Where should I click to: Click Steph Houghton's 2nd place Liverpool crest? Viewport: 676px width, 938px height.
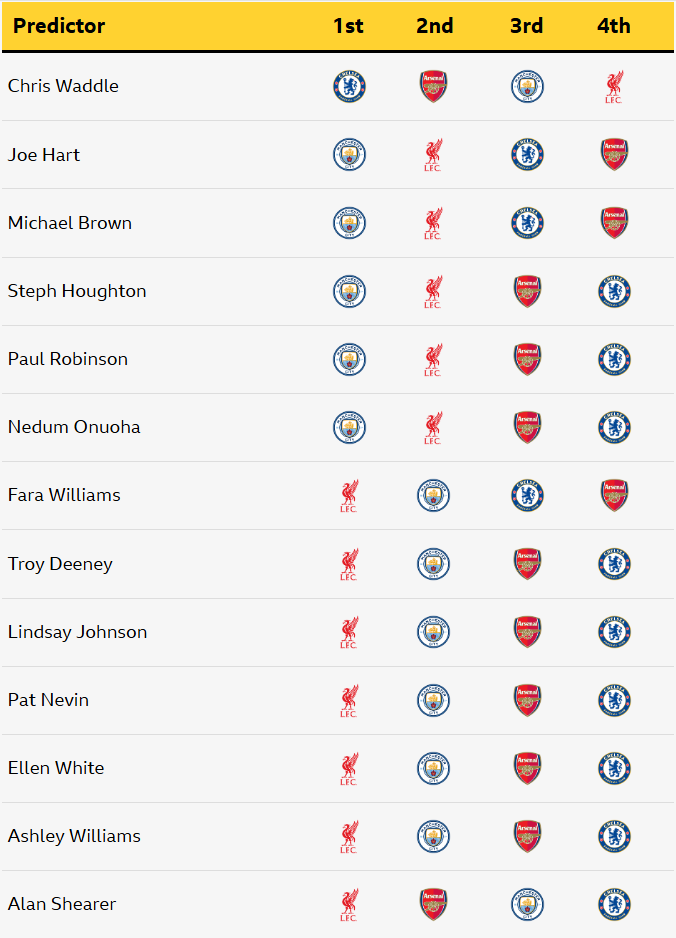[x=433, y=291]
